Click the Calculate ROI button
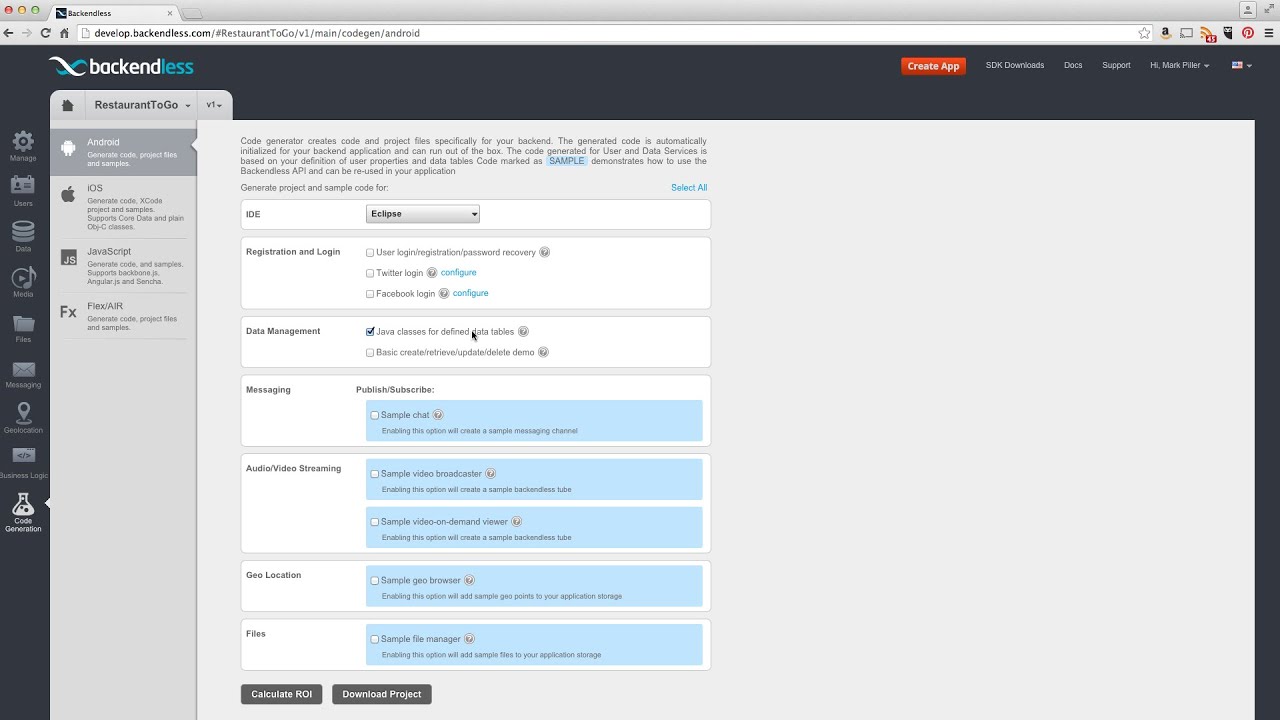This screenshot has width=1280, height=720. tap(281, 694)
